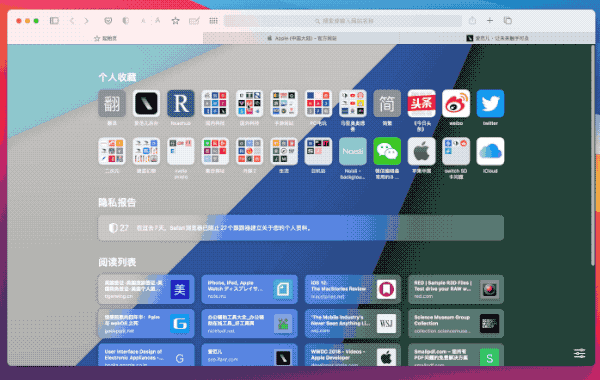Open RED Sample R3D Files reading item
This screenshot has width=600, height=380.
click(456, 289)
